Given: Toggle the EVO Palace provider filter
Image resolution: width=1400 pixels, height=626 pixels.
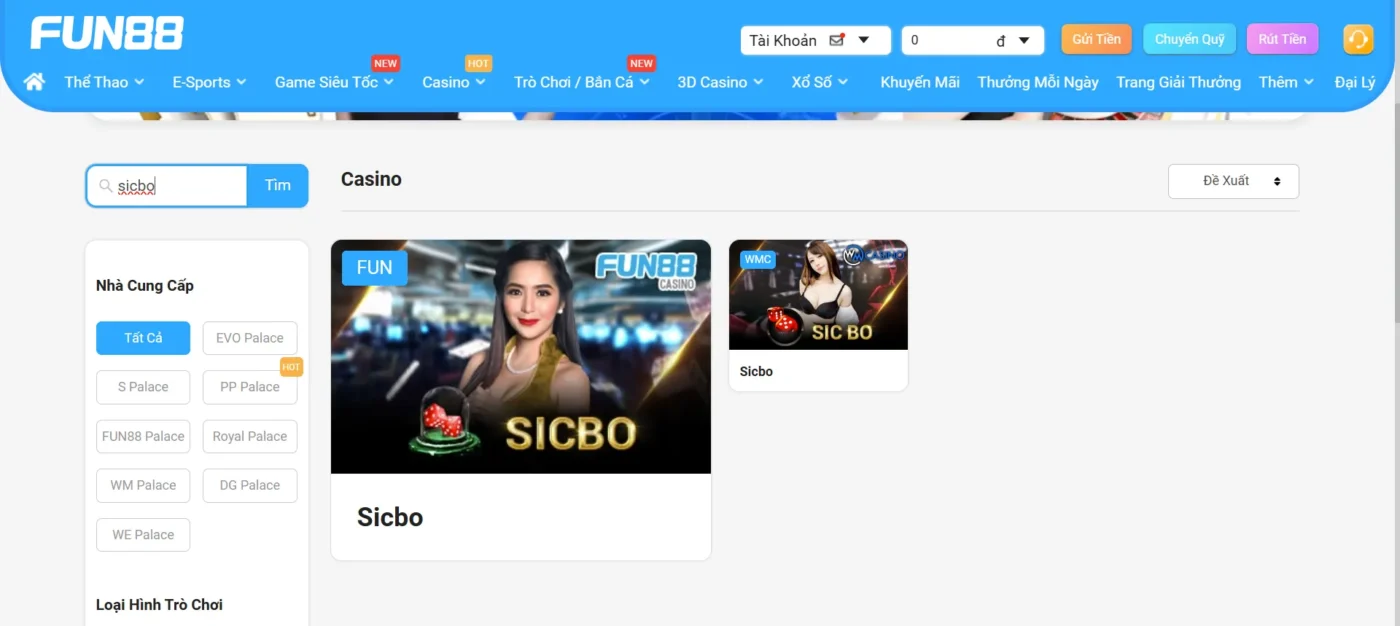Looking at the screenshot, I should [250, 338].
